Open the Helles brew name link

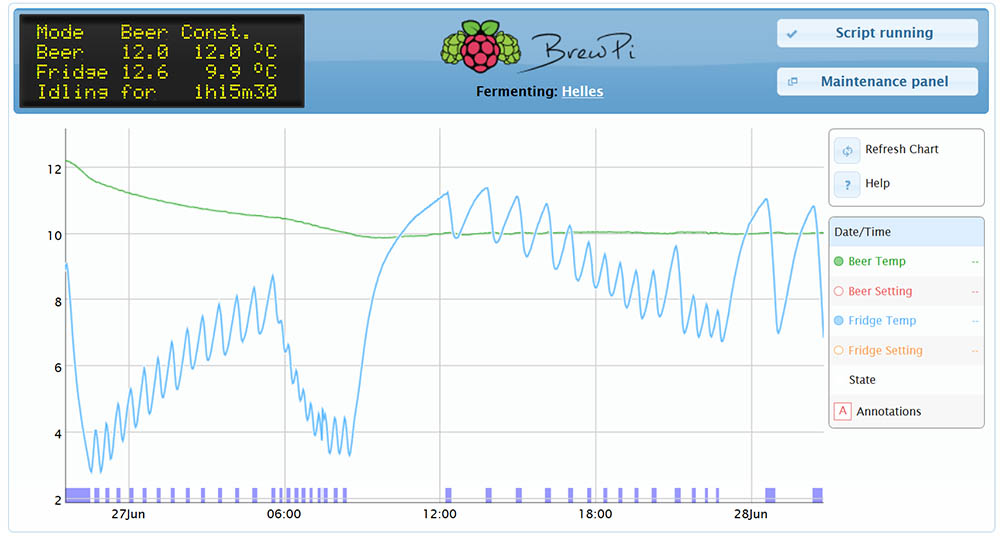[x=582, y=91]
